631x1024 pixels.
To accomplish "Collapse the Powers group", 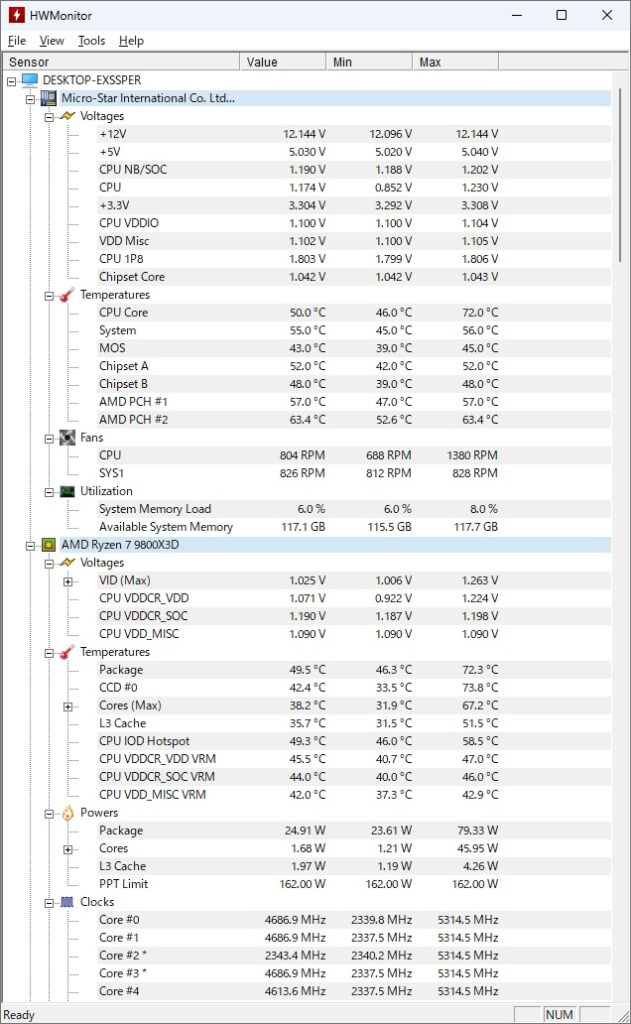I will (x=49, y=814).
